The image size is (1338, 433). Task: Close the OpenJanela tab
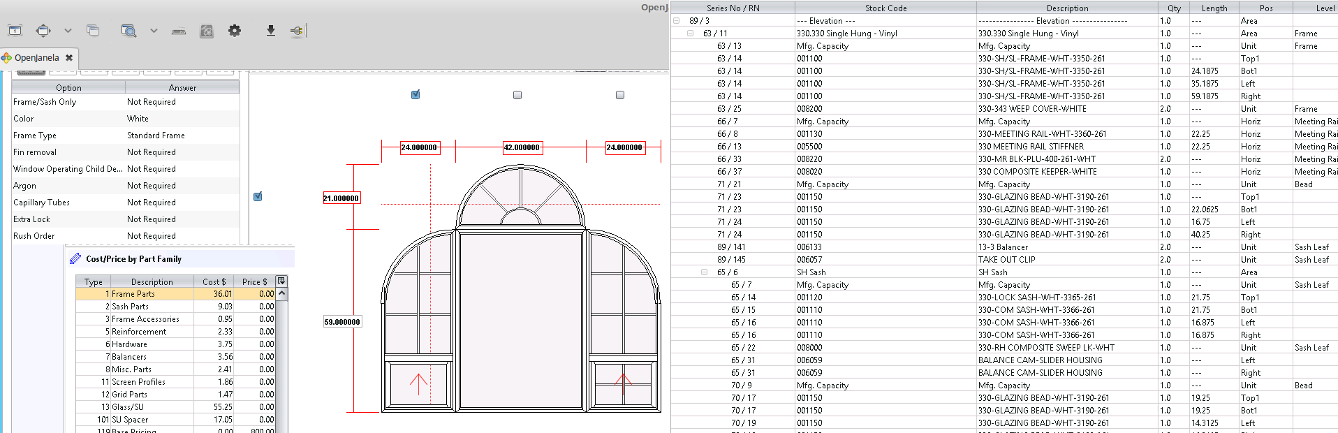[x=70, y=58]
